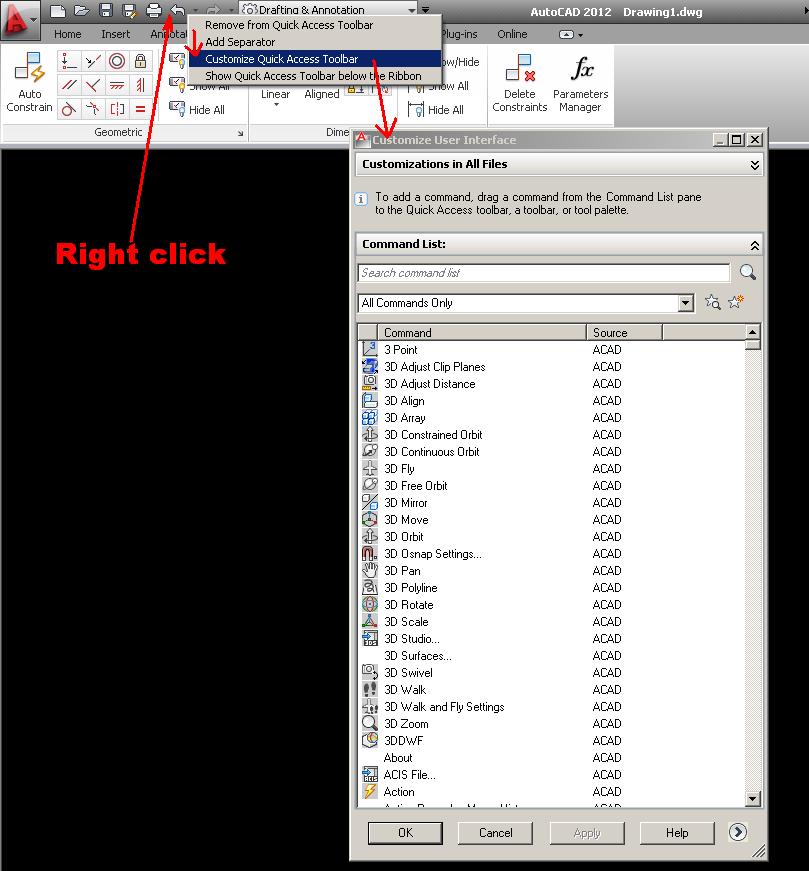Select the Tangent constraint icon
Viewport: 809px width, 871px height.
click(68, 109)
